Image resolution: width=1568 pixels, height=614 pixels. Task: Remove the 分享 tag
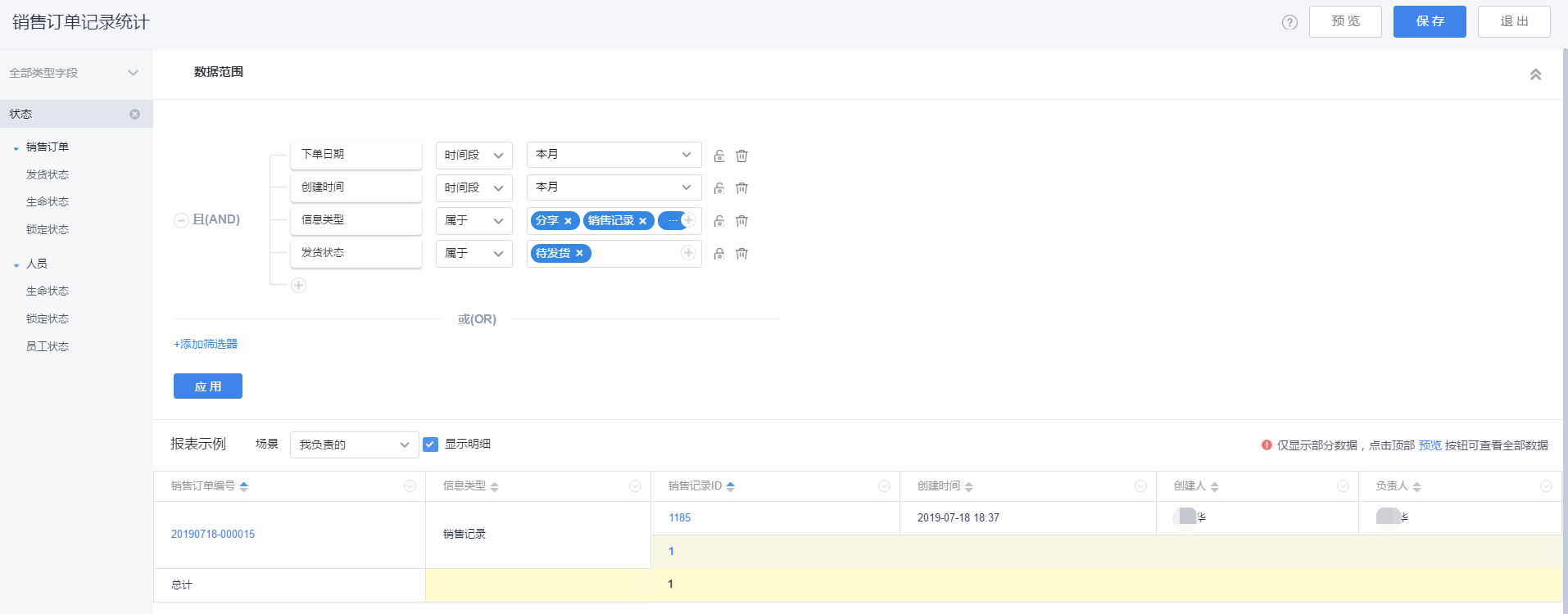click(x=568, y=221)
